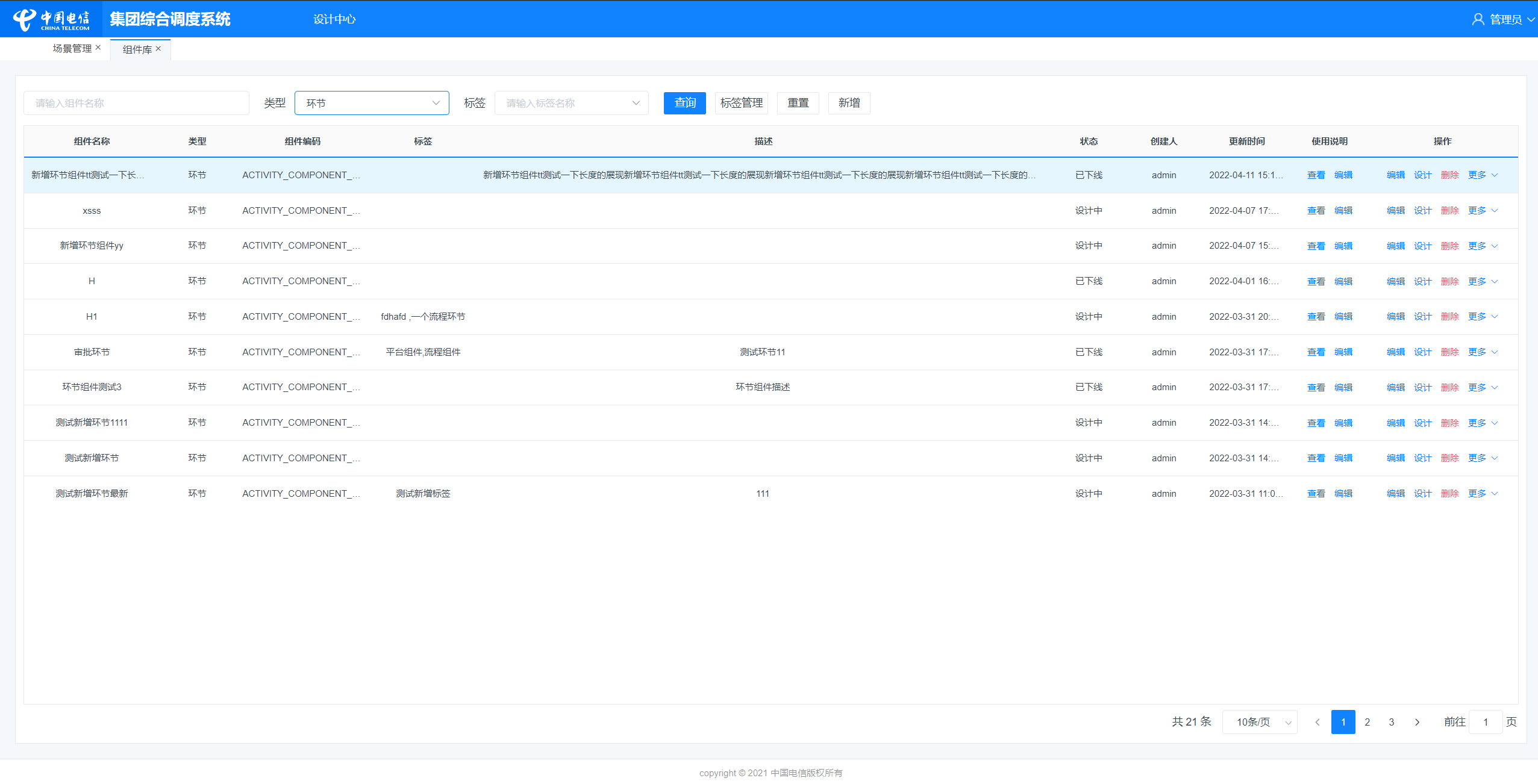Delete the 测试新增环节 row

tap(1450, 458)
